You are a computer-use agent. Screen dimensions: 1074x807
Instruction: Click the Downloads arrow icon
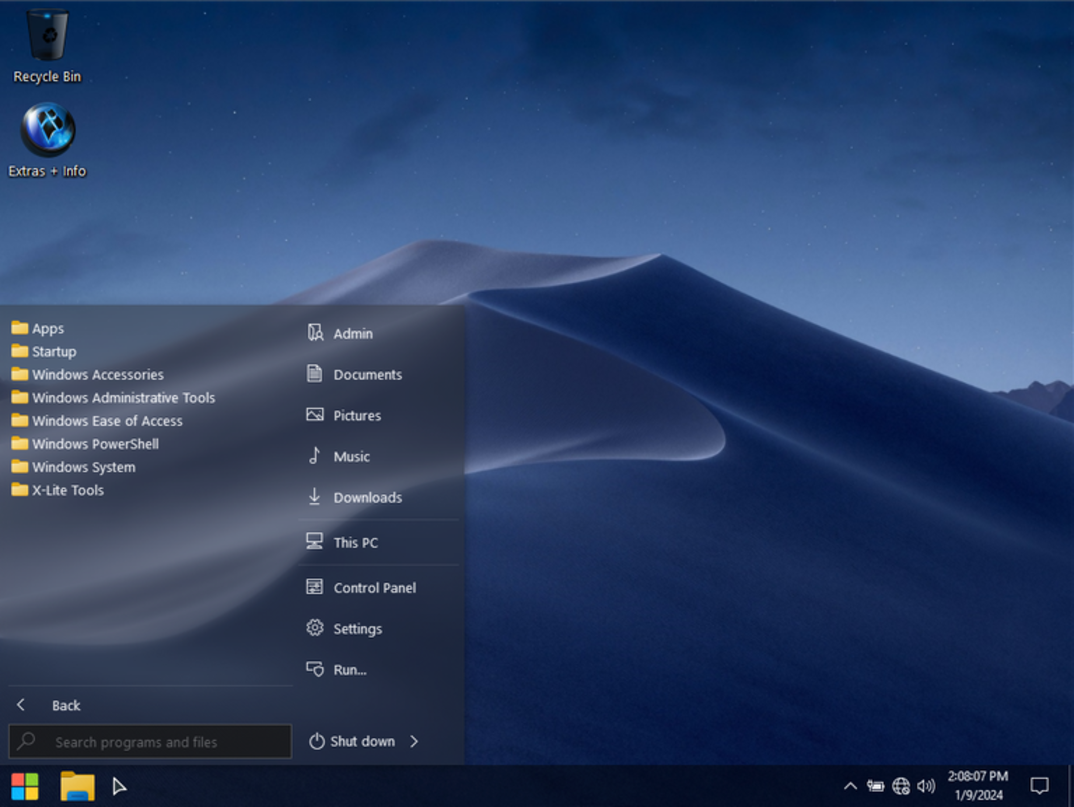click(x=315, y=497)
